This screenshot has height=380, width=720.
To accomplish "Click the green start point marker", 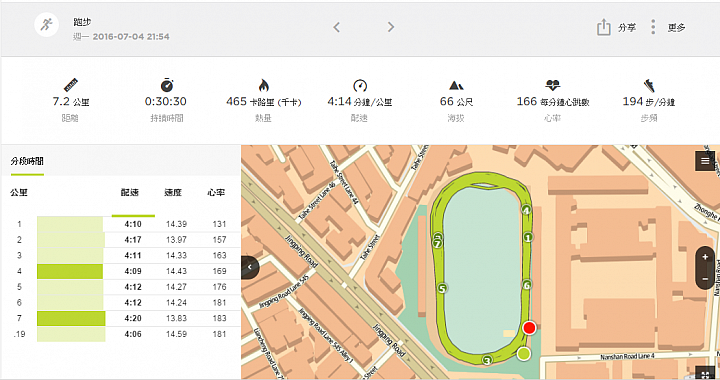I will click(x=524, y=354).
